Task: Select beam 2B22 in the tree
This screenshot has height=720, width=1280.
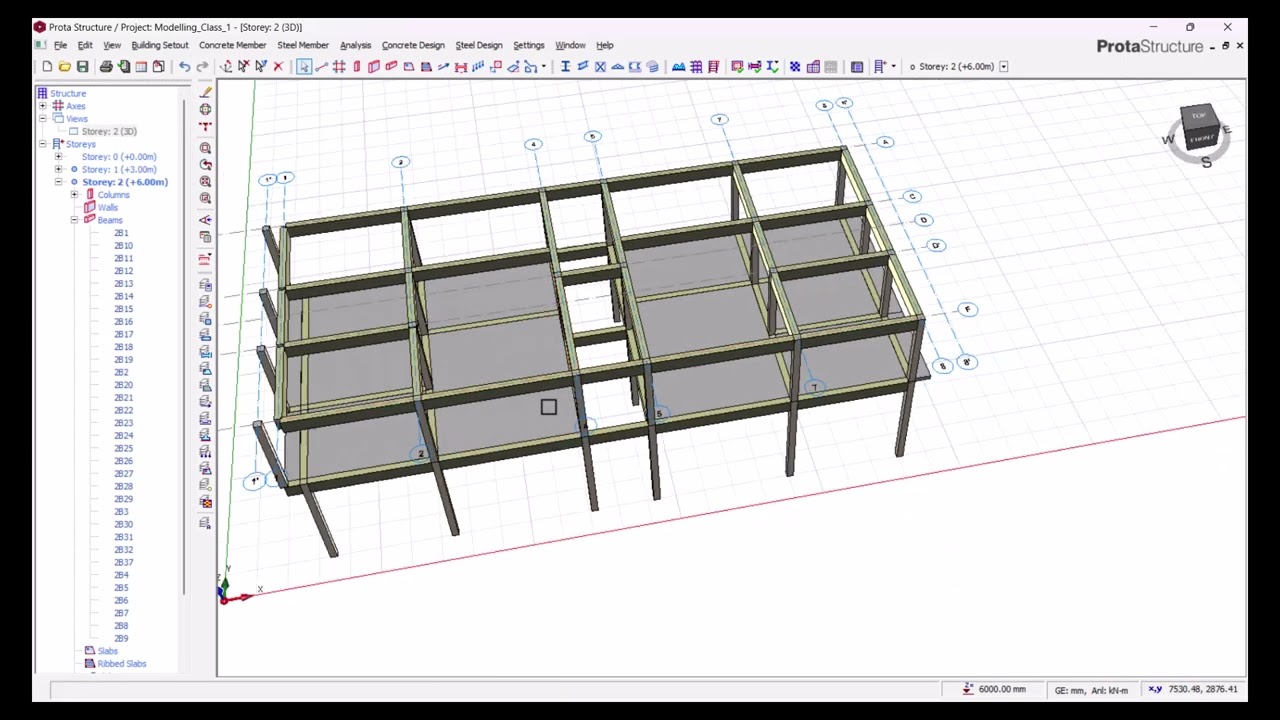Action: click(x=123, y=410)
